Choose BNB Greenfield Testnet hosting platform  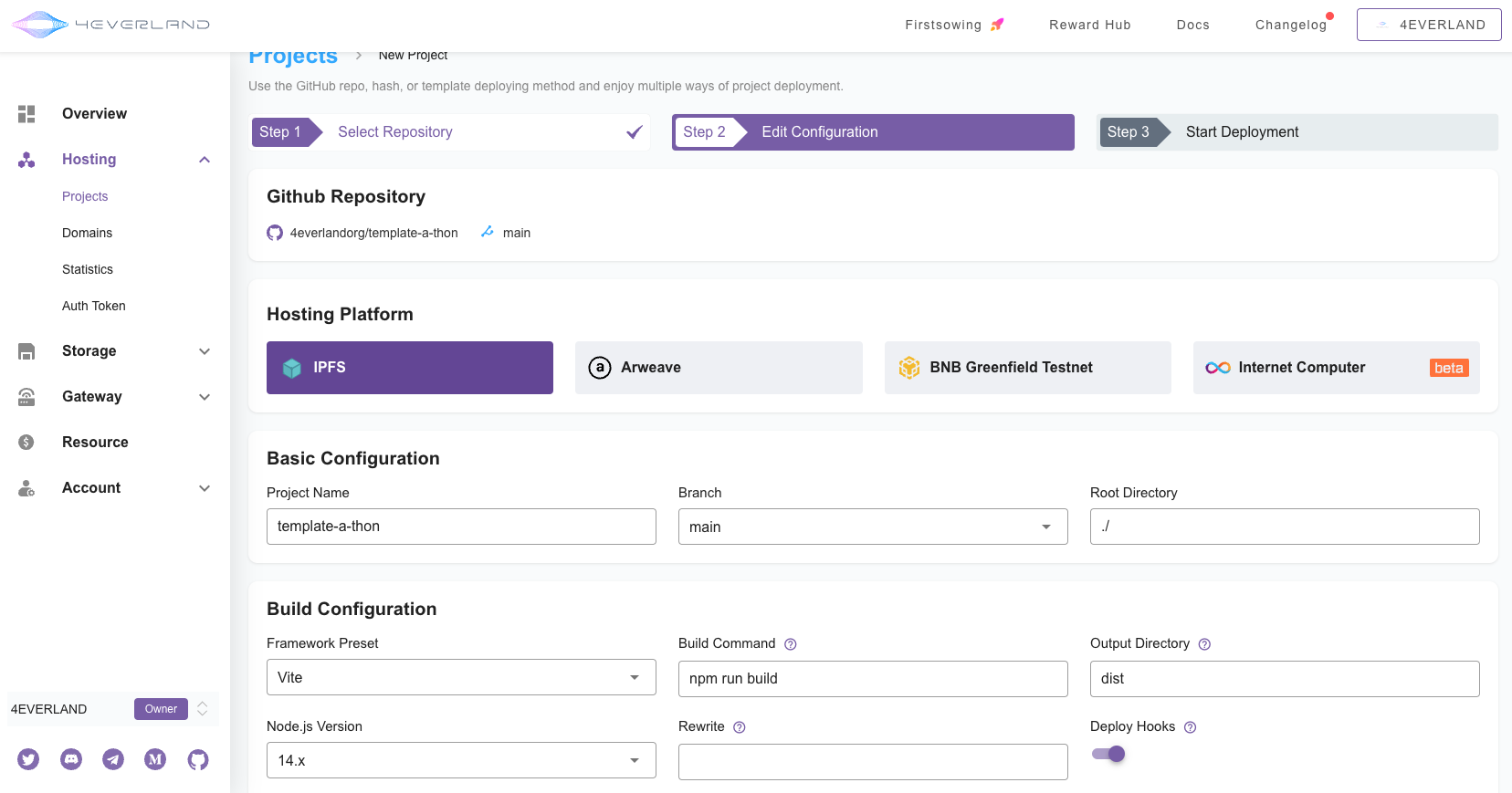click(x=1027, y=368)
